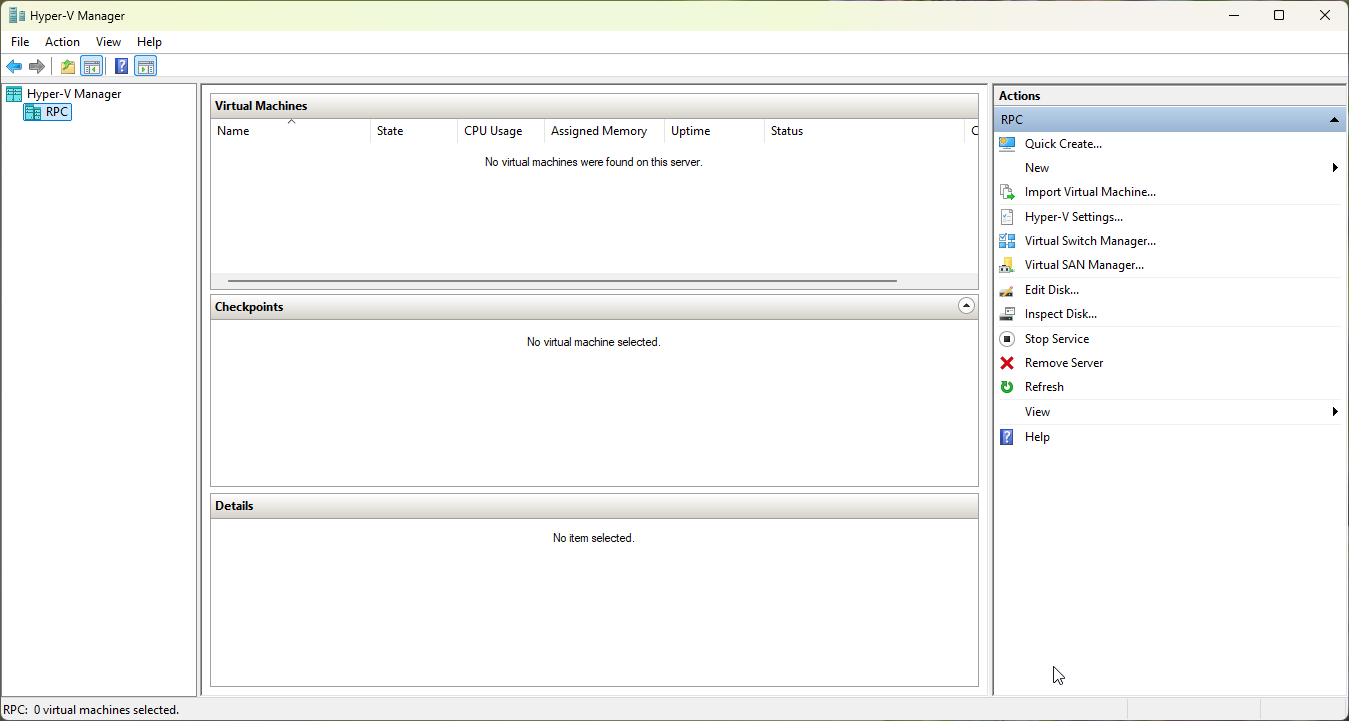
Task: Collapse the RPC actions group
Action: (1334, 119)
